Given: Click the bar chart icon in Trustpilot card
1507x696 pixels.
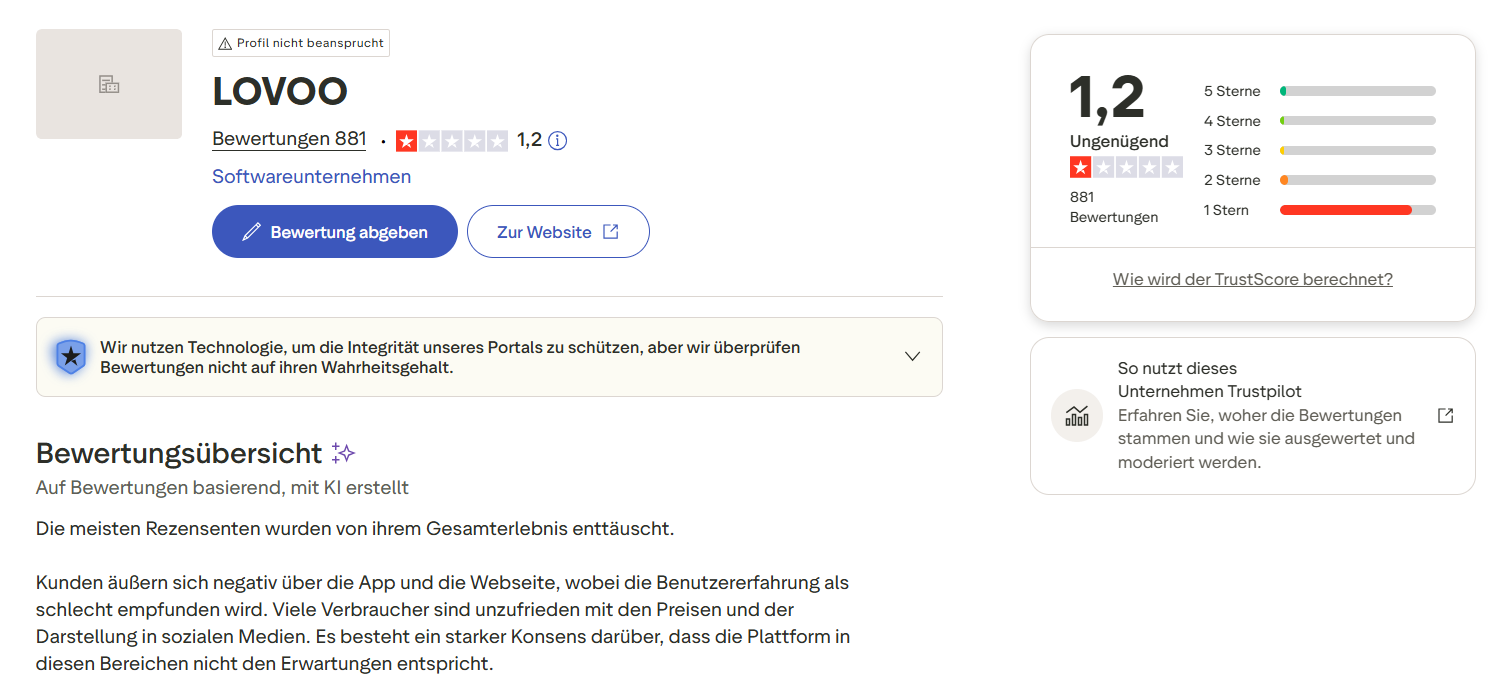Looking at the screenshot, I should (x=1077, y=416).
